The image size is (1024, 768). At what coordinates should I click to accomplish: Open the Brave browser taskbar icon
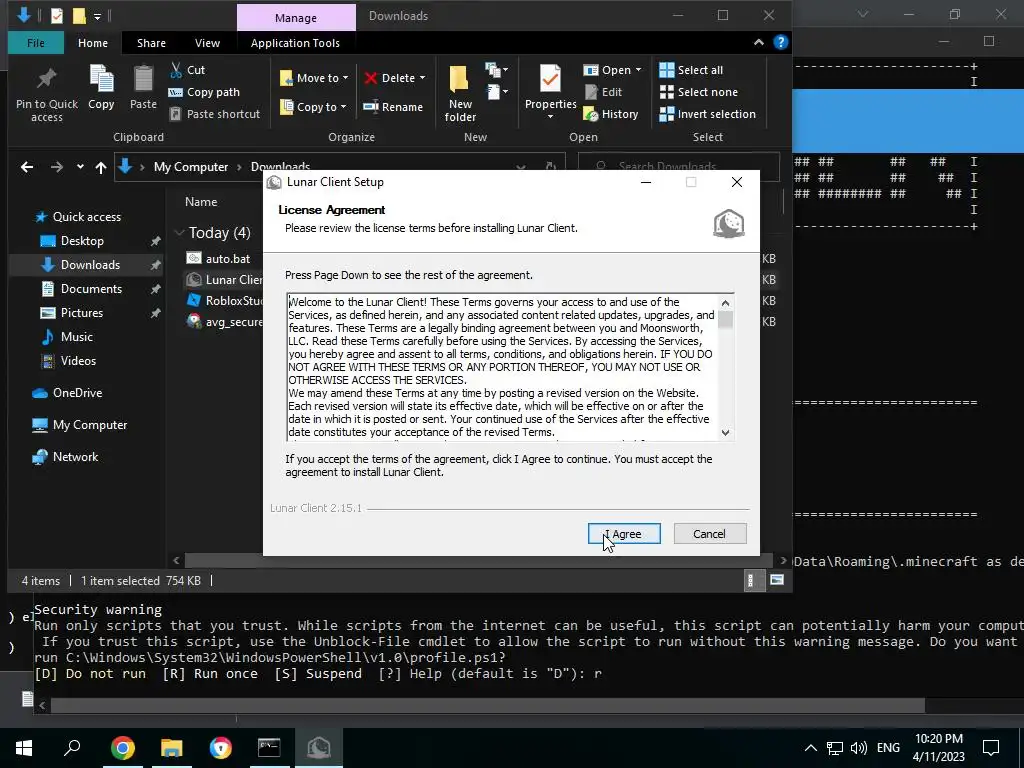pyautogui.click(x=220, y=747)
